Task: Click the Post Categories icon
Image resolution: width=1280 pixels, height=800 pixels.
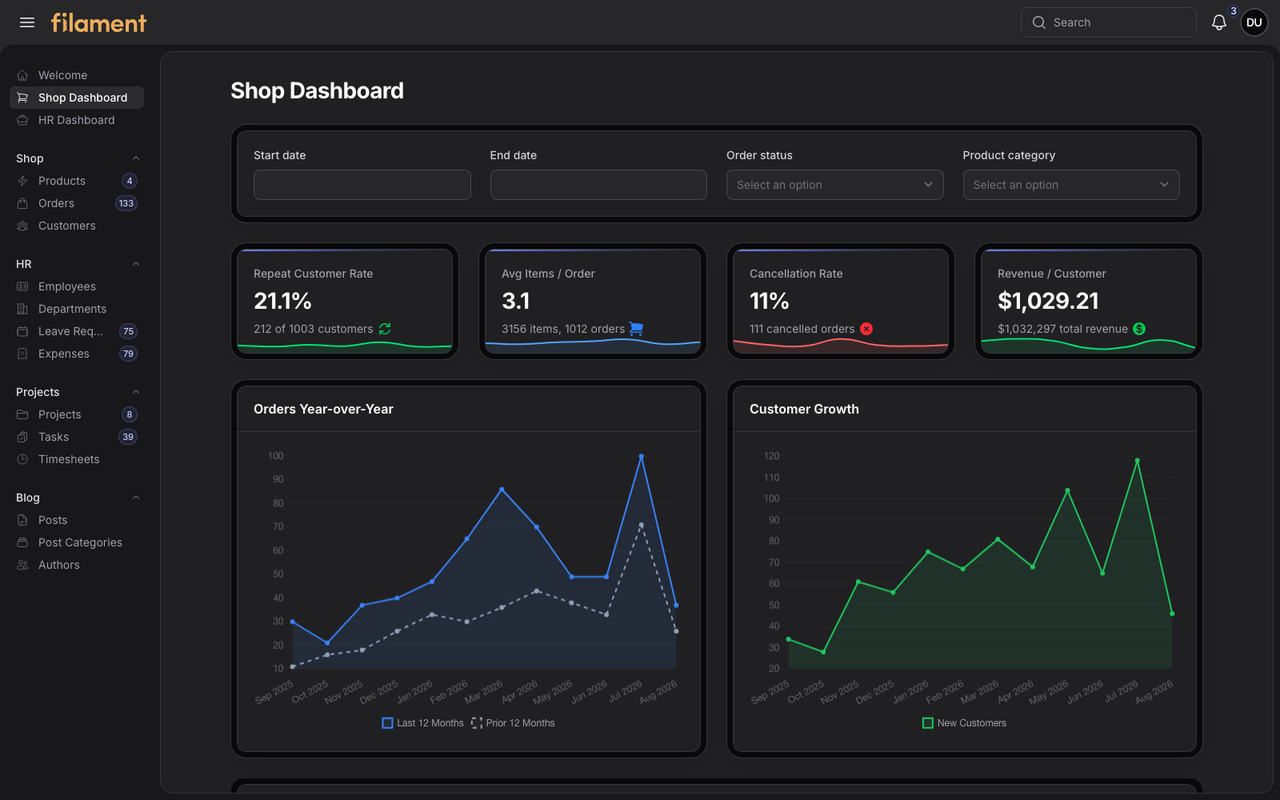Action: coord(23,543)
